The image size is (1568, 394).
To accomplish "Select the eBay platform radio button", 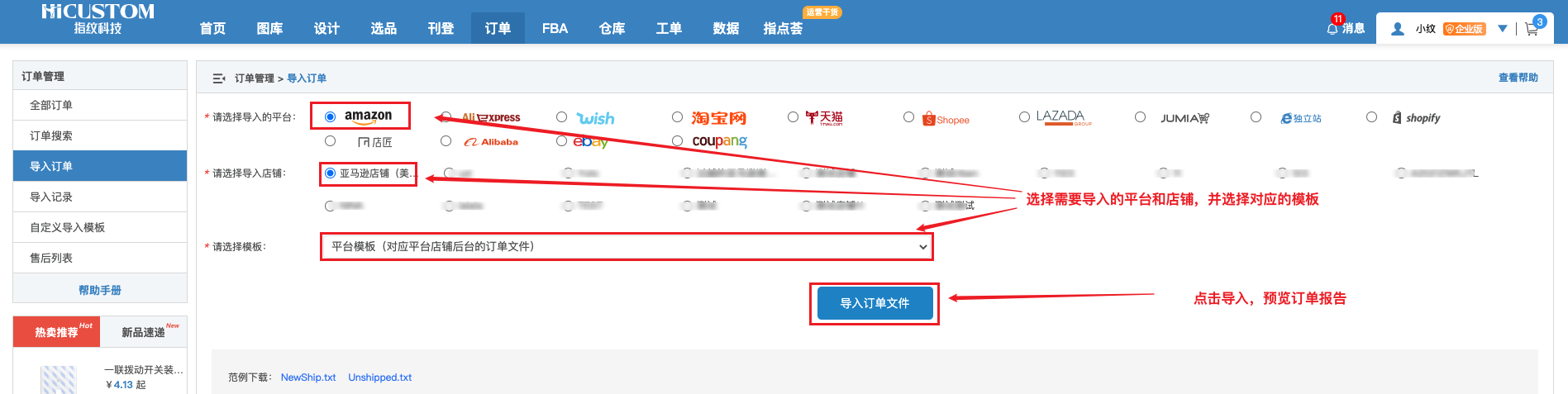I will 562,141.
